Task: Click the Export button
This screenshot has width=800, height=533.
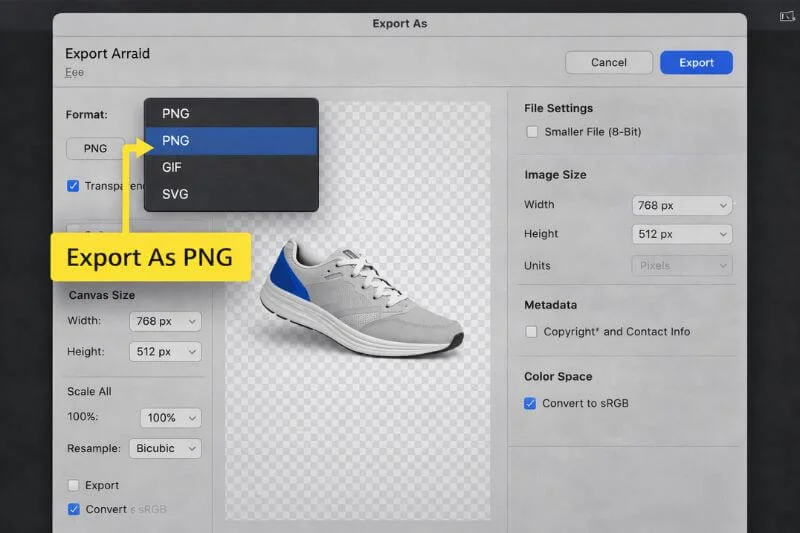Action: [x=696, y=63]
